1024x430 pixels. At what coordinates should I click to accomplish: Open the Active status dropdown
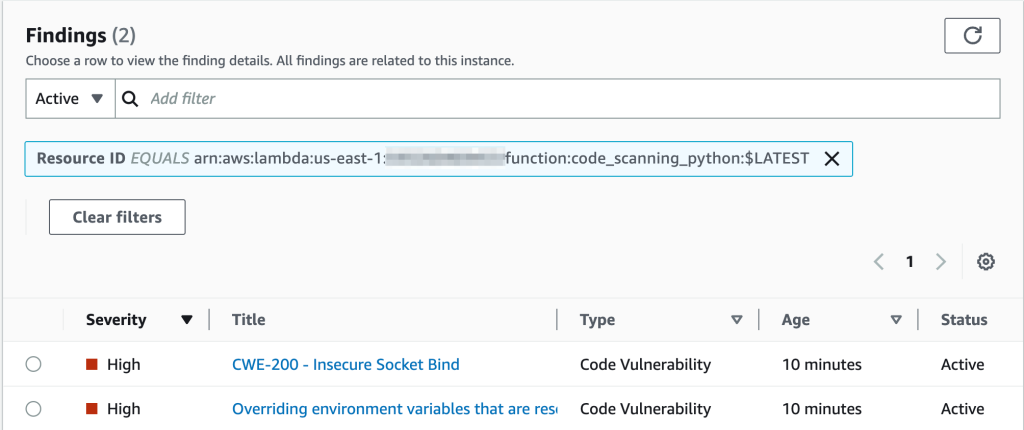(69, 99)
